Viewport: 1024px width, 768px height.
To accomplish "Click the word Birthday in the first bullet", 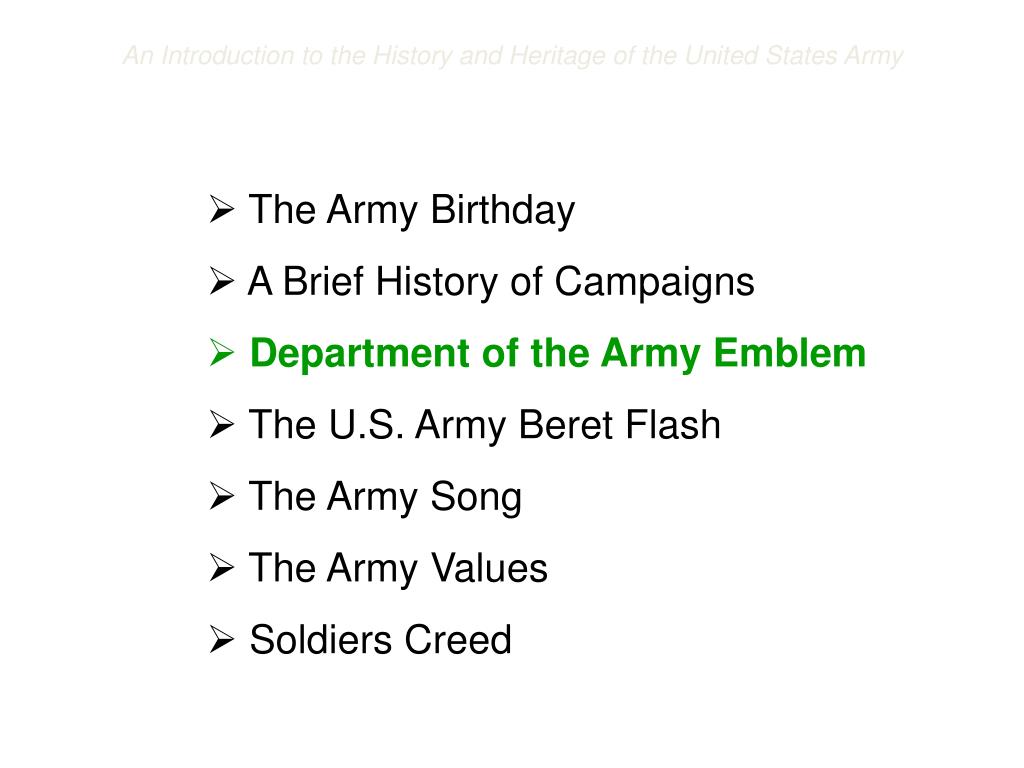I will 503,210.
